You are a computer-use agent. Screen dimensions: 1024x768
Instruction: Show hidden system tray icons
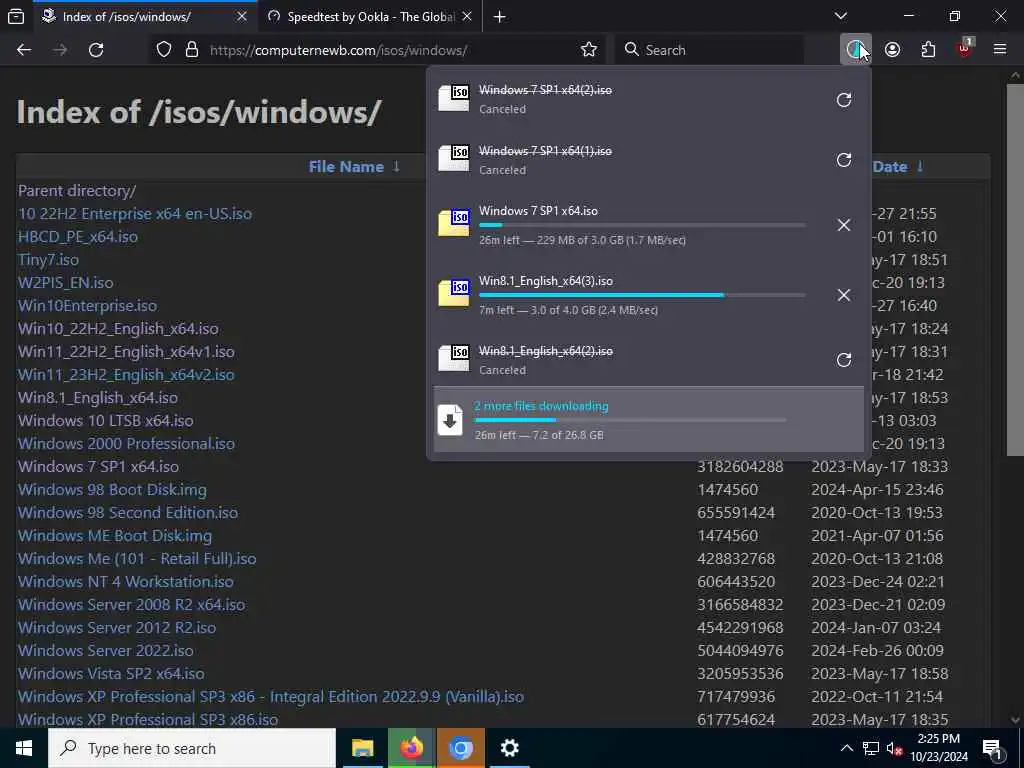pyautogui.click(x=846, y=748)
